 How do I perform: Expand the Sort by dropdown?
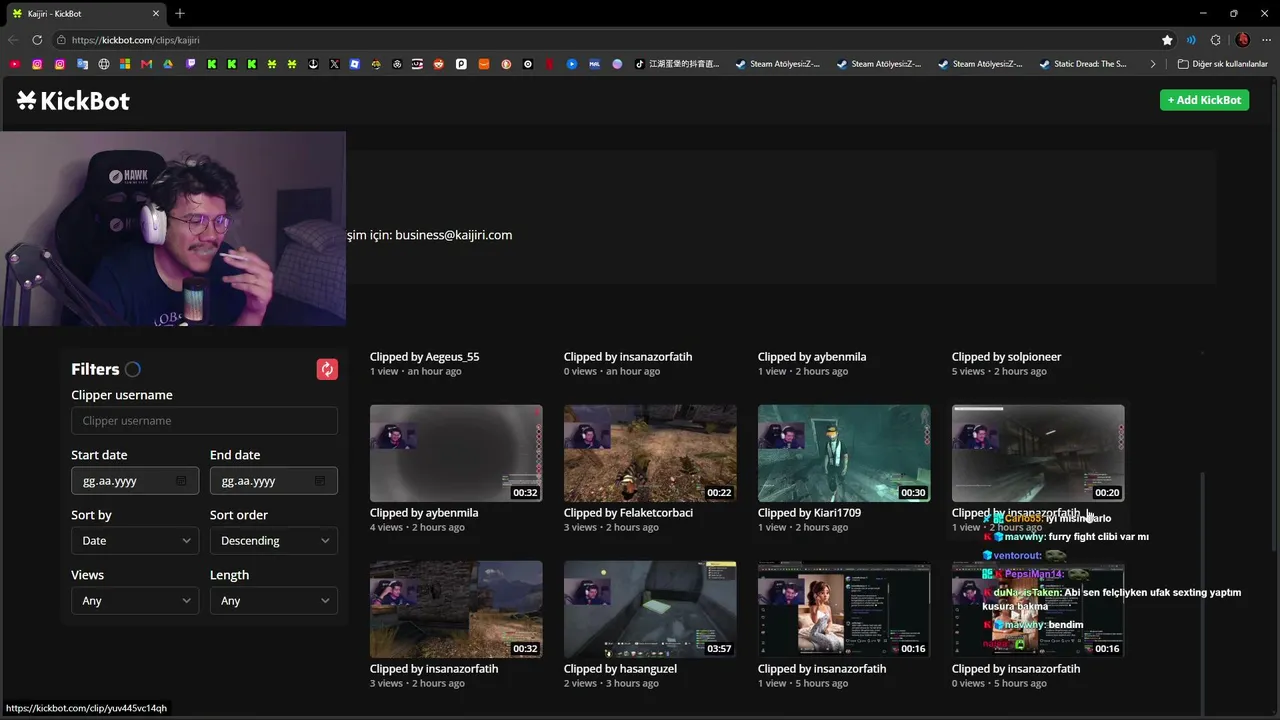[x=135, y=541]
